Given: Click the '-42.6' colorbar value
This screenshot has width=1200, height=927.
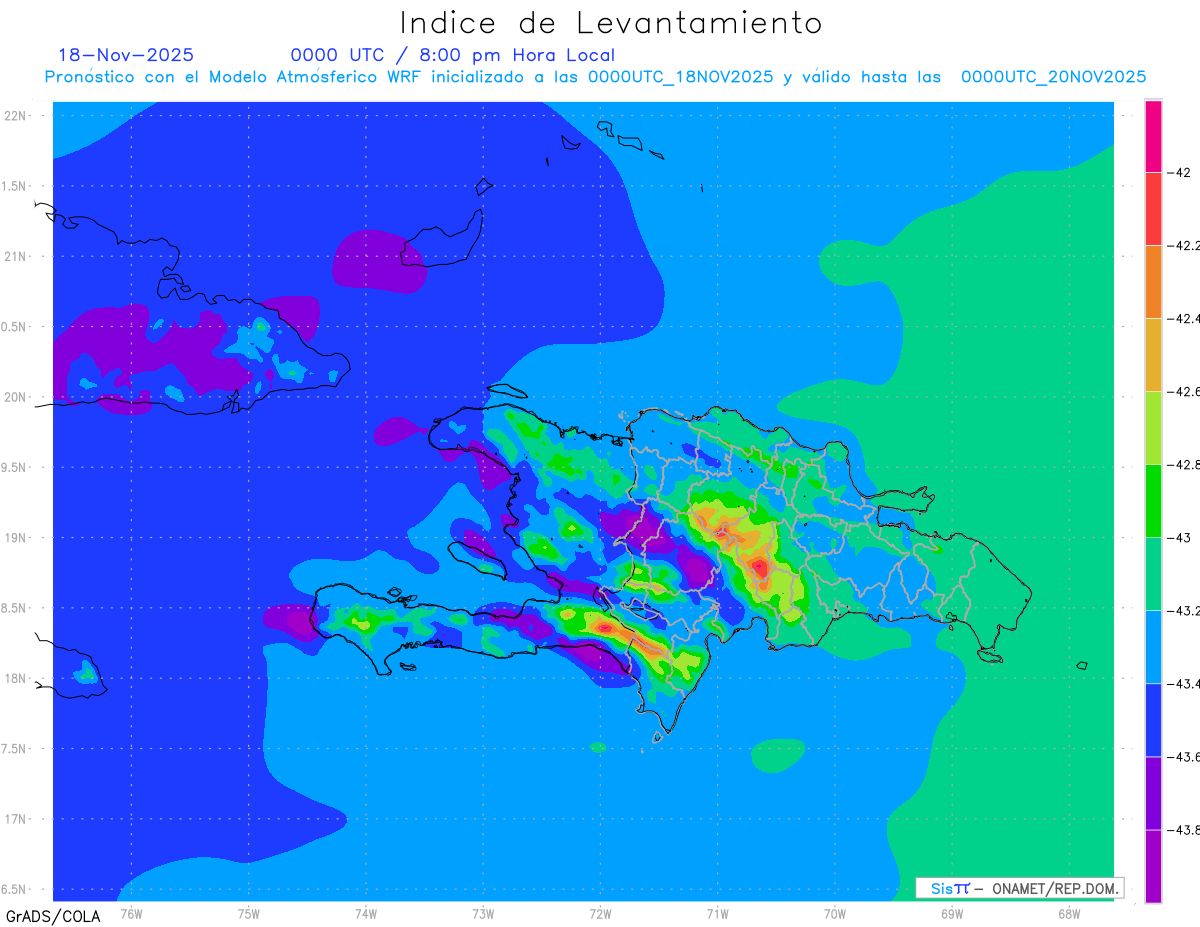Looking at the screenshot, I should (x=1184, y=391).
